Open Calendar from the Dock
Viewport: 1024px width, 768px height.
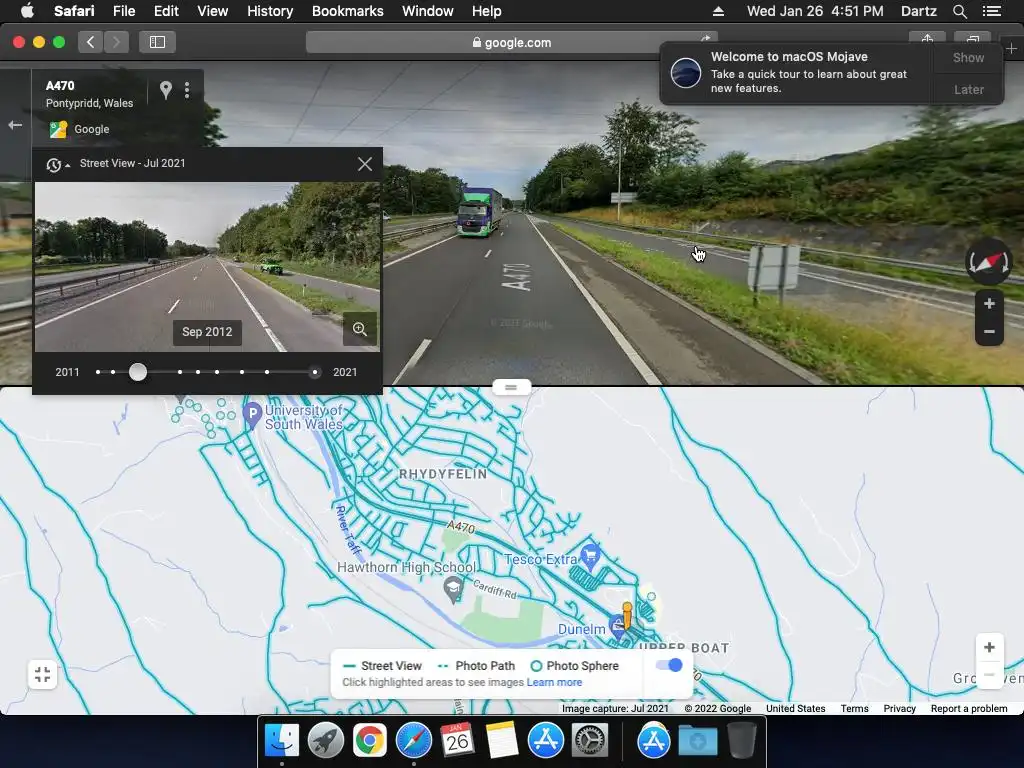[457, 740]
